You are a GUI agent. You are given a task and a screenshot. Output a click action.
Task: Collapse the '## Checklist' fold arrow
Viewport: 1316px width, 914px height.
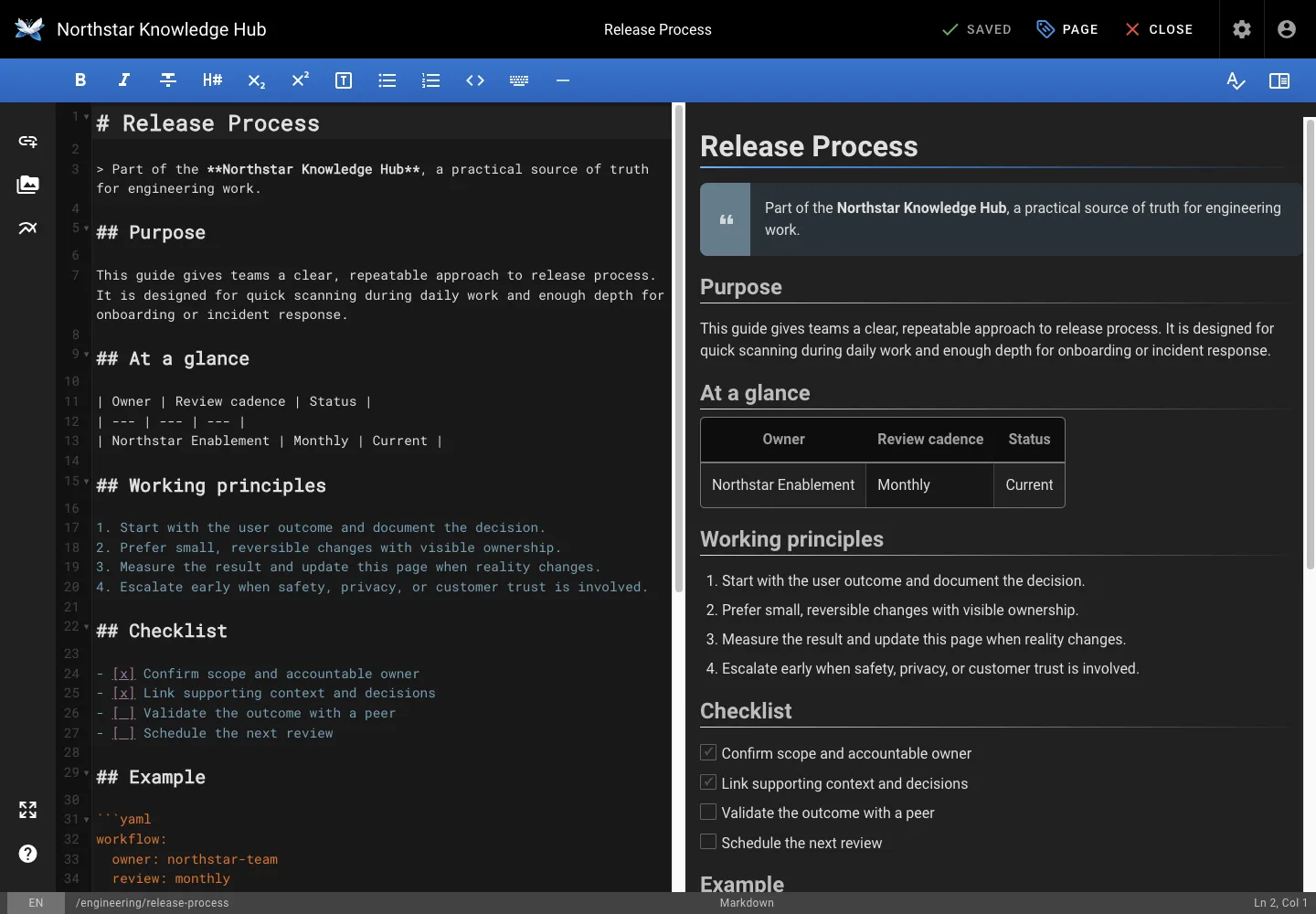click(87, 627)
